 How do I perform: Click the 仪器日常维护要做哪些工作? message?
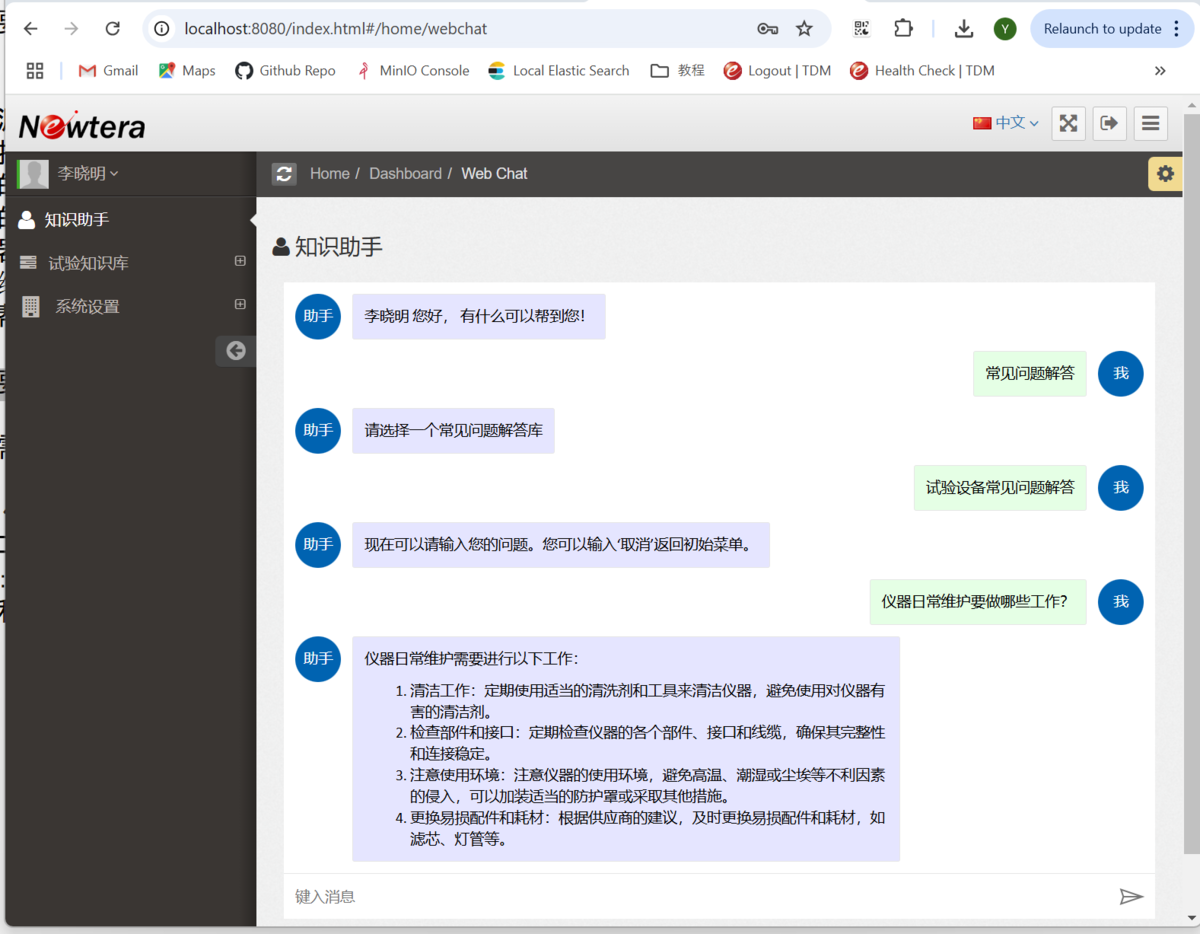[x=978, y=602]
